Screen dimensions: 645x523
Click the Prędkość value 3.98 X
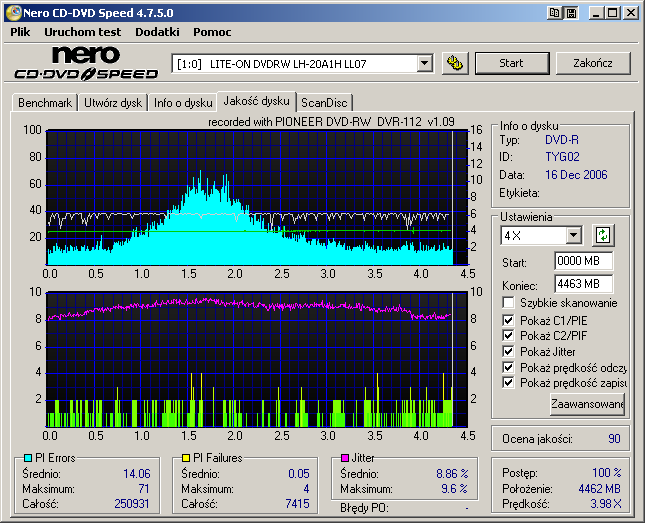pos(606,504)
